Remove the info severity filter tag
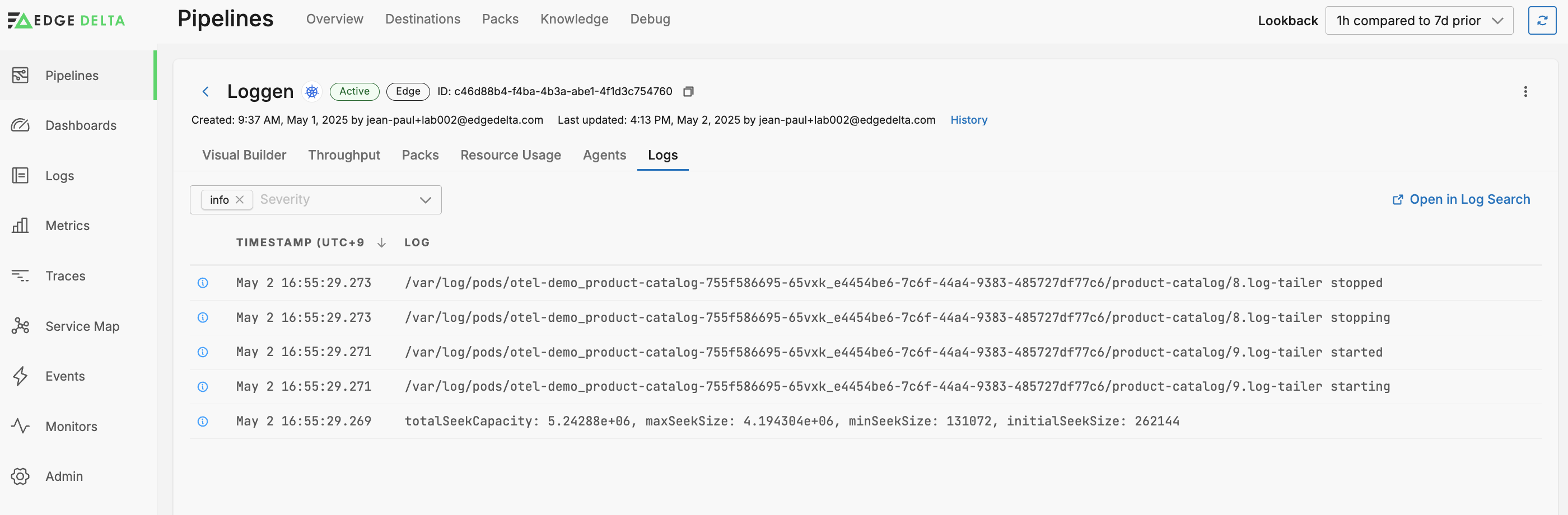 (240, 200)
